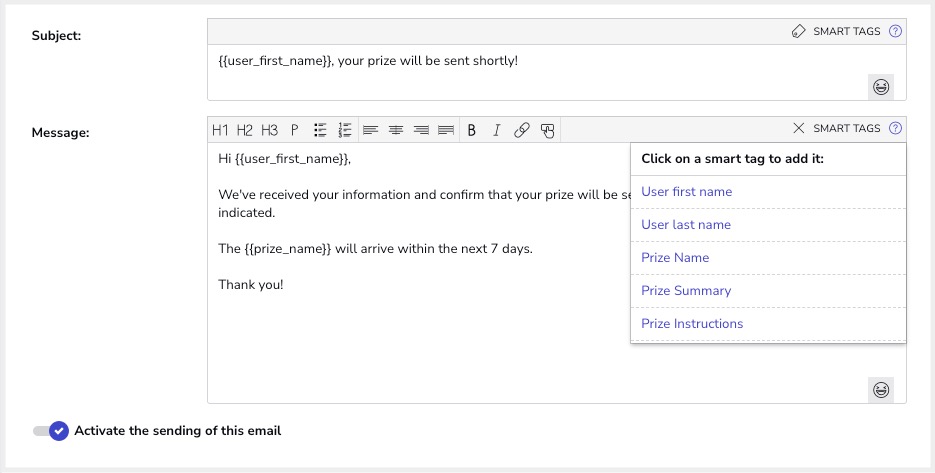Image resolution: width=935 pixels, height=473 pixels.
Task: Insert the Prize Instructions smart tag
Action: (x=768, y=324)
